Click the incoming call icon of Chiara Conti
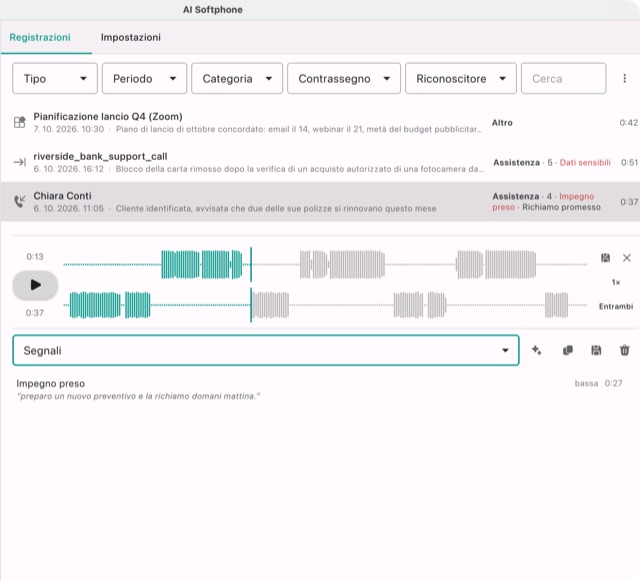This screenshot has width=640, height=581. [x=20, y=201]
